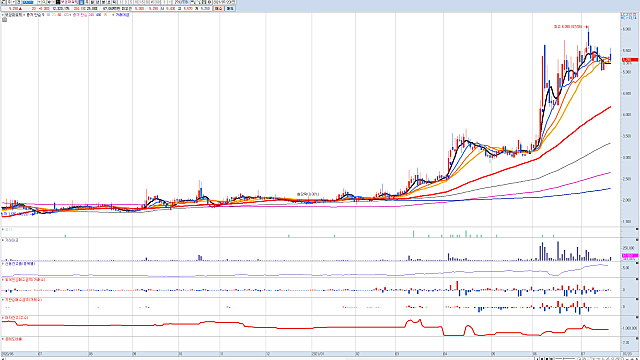Viewport: 640px width, 360px height.
Task: Open the date field in the top toolbar
Action: (x=224, y=2)
